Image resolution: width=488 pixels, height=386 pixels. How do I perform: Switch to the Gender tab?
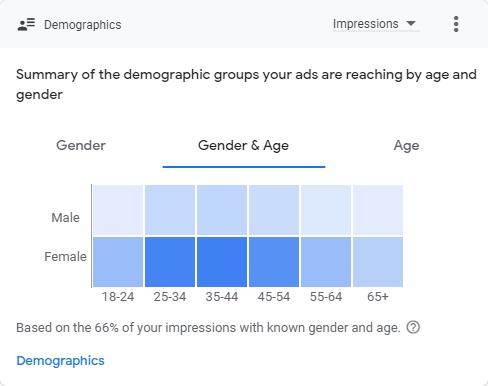coord(81,145)
